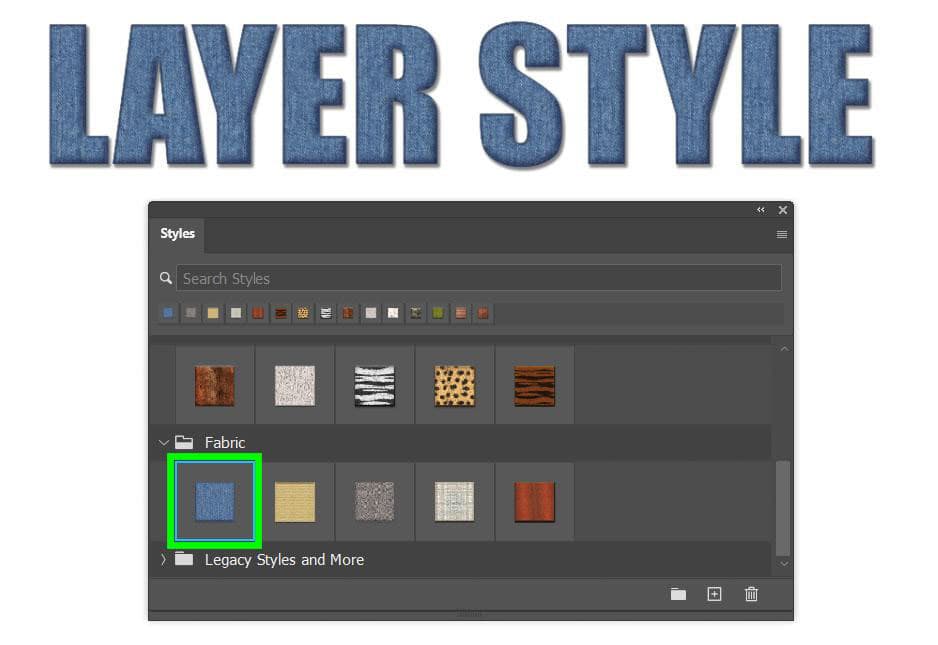Collapse the Styles panel to icons
This screenshot has height=645, width=938.
pos(760,209)
